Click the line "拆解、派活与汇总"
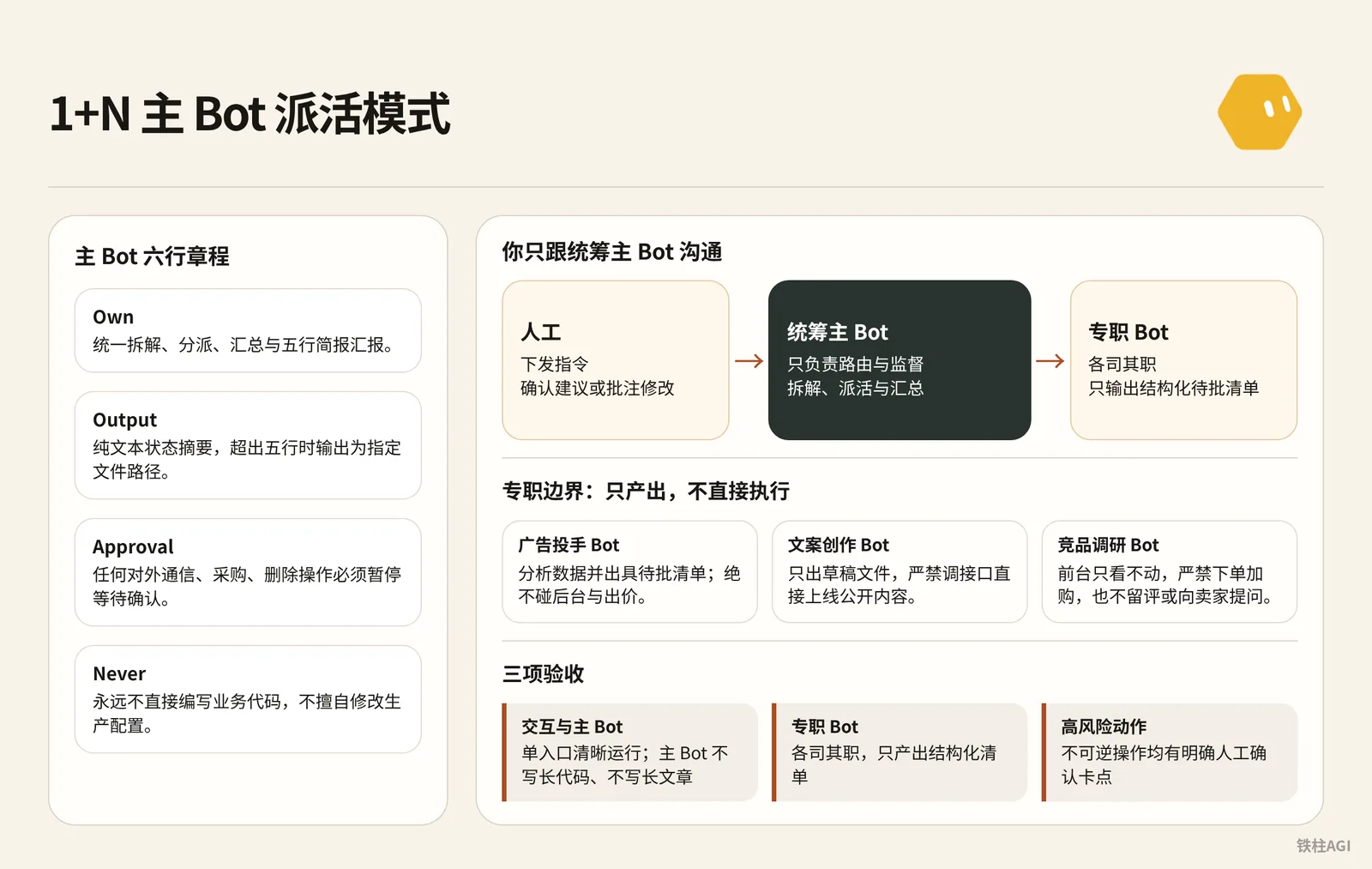 point(856,389)
